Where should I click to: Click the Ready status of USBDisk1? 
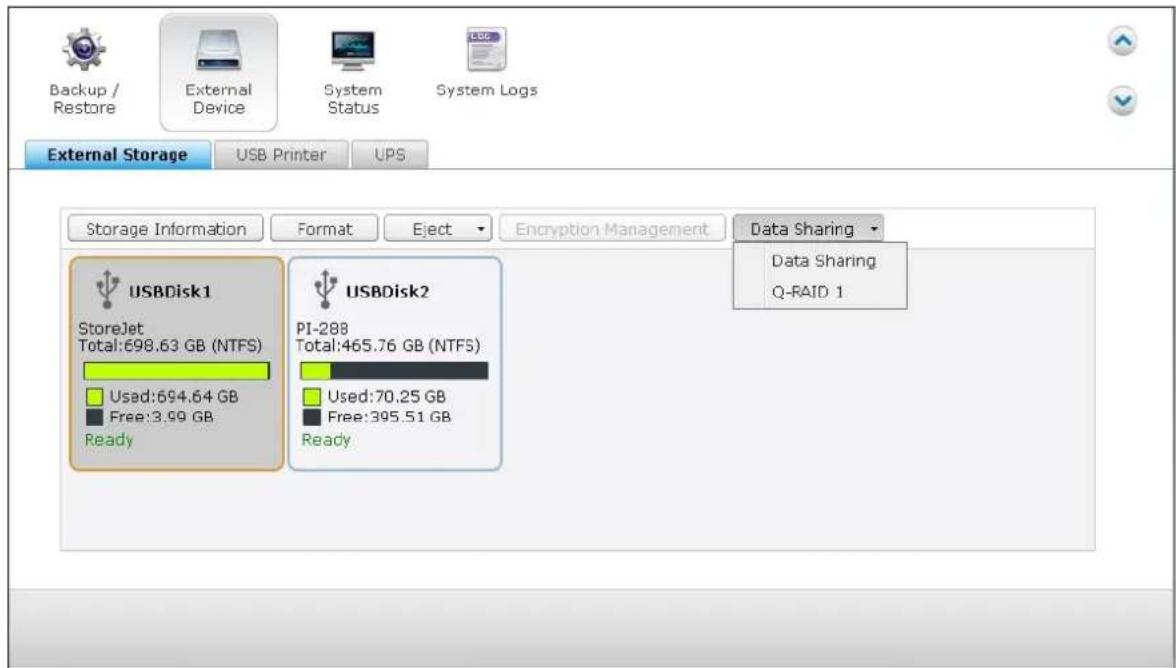pos(109,440)
